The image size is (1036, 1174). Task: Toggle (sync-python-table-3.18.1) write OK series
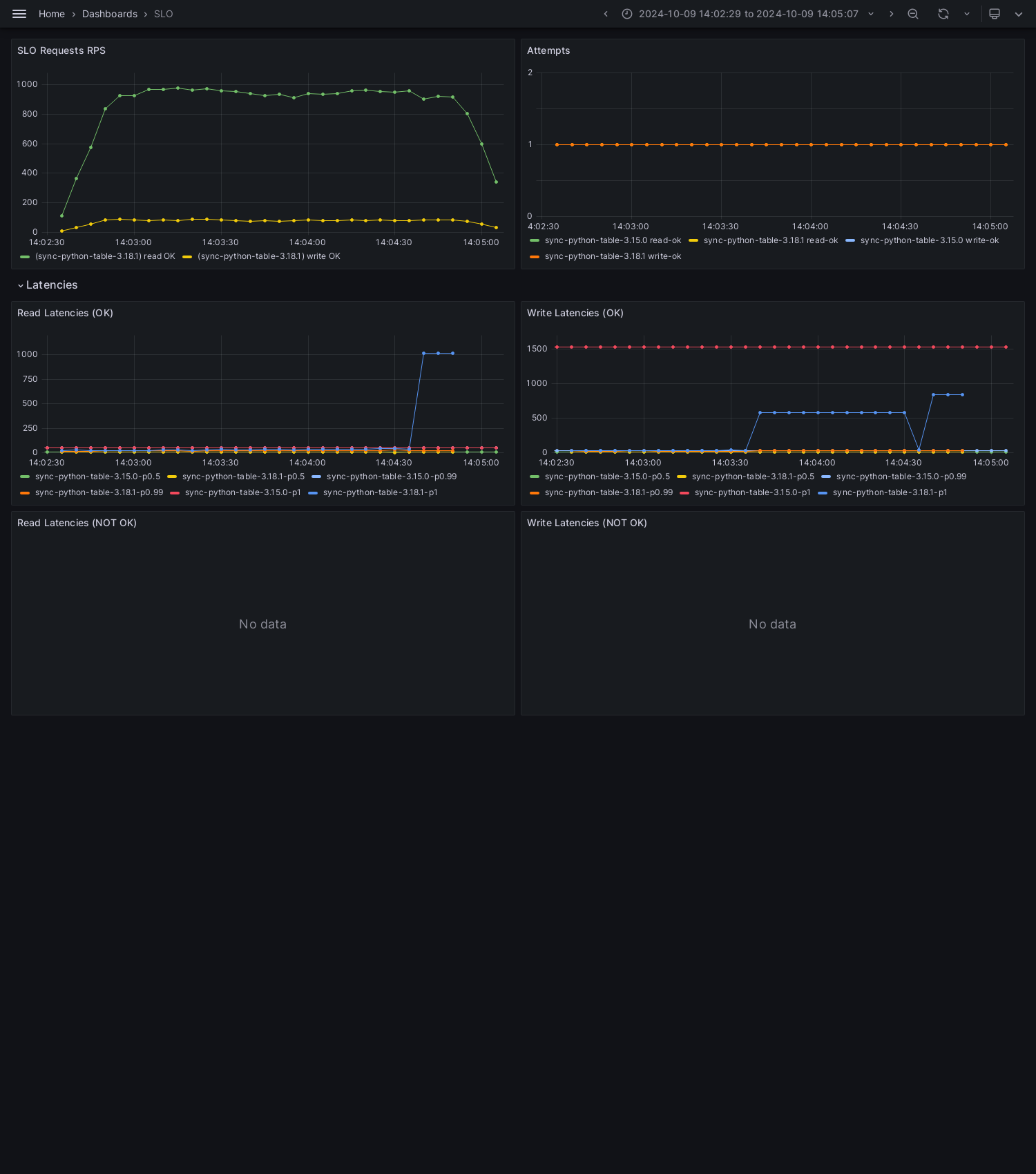[269, 256]
